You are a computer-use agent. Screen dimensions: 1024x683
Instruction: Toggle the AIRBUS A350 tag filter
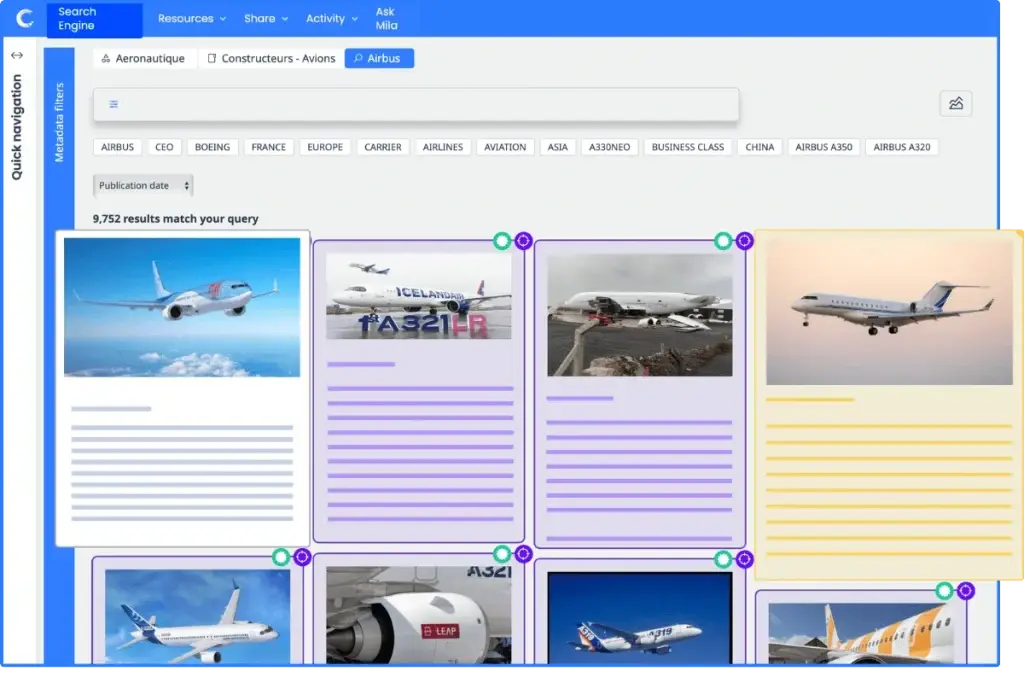pos(824,147)
